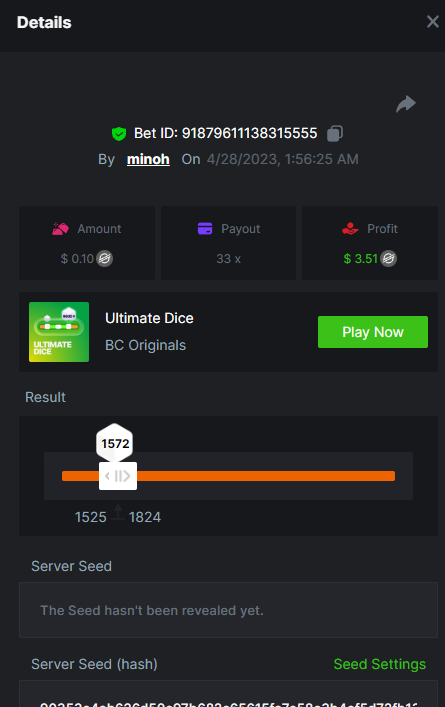
Task: Open the Ultimate Dice game thumbnail
Action: 59,332
